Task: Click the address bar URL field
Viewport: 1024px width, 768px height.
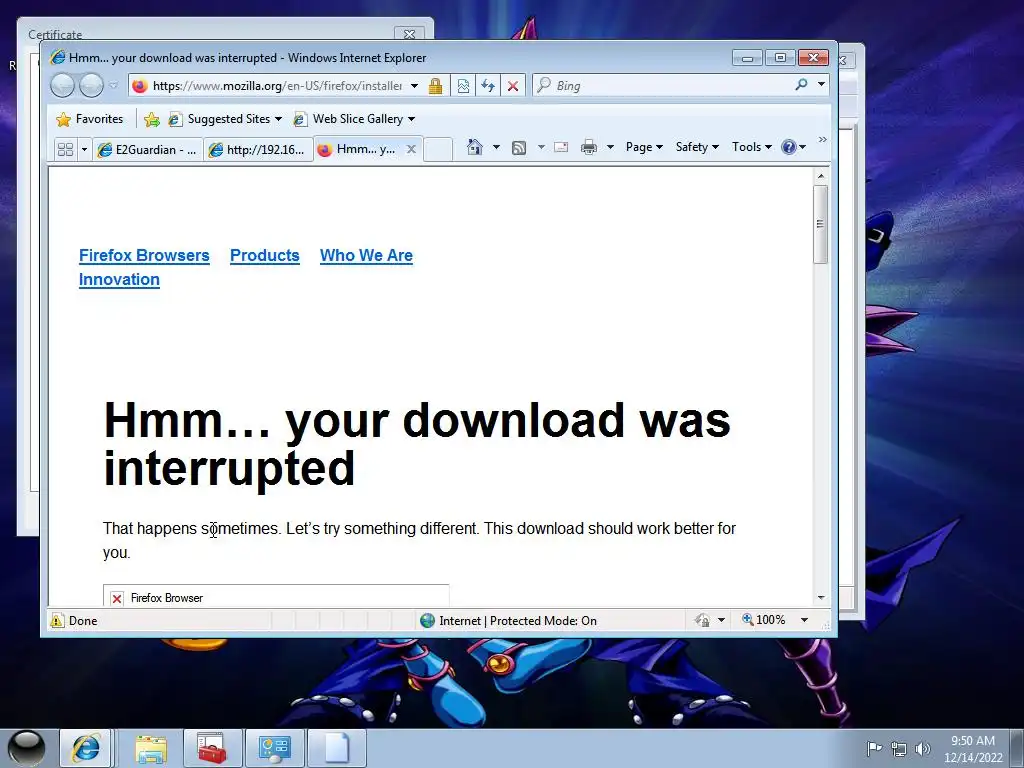Action: pos(277,86)
